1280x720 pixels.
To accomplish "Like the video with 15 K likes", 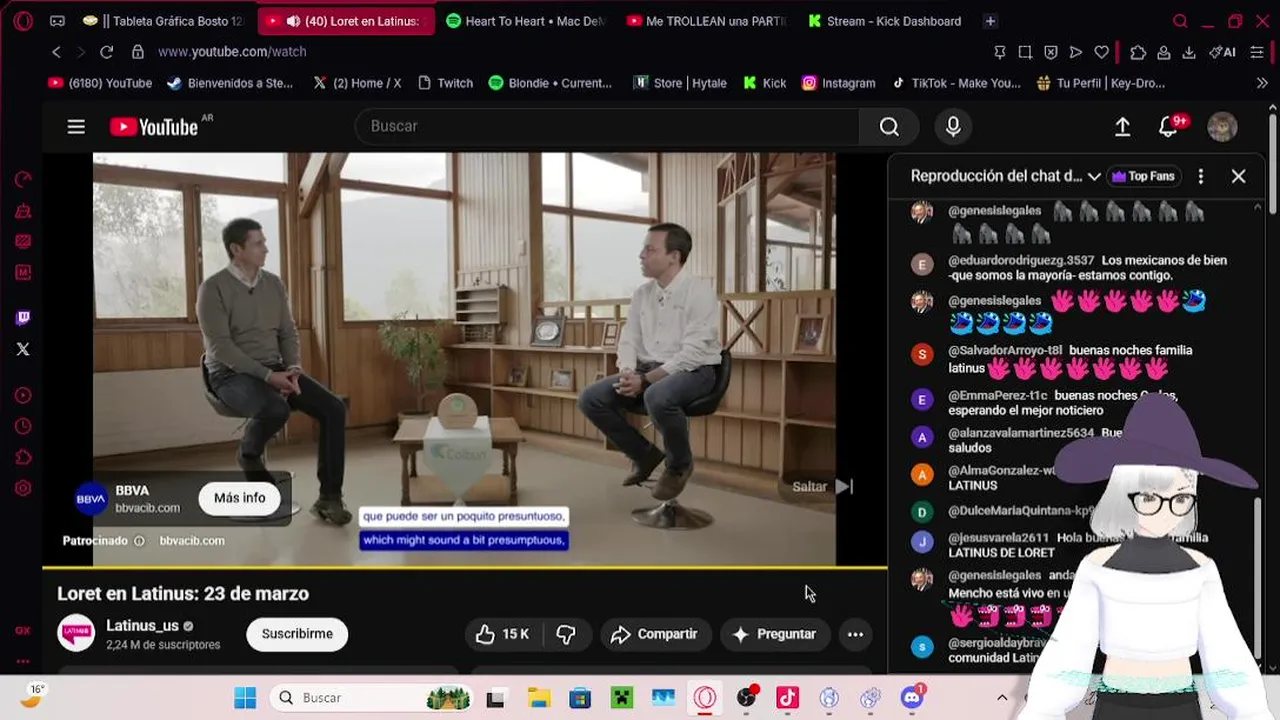I will tap(503, 634).
